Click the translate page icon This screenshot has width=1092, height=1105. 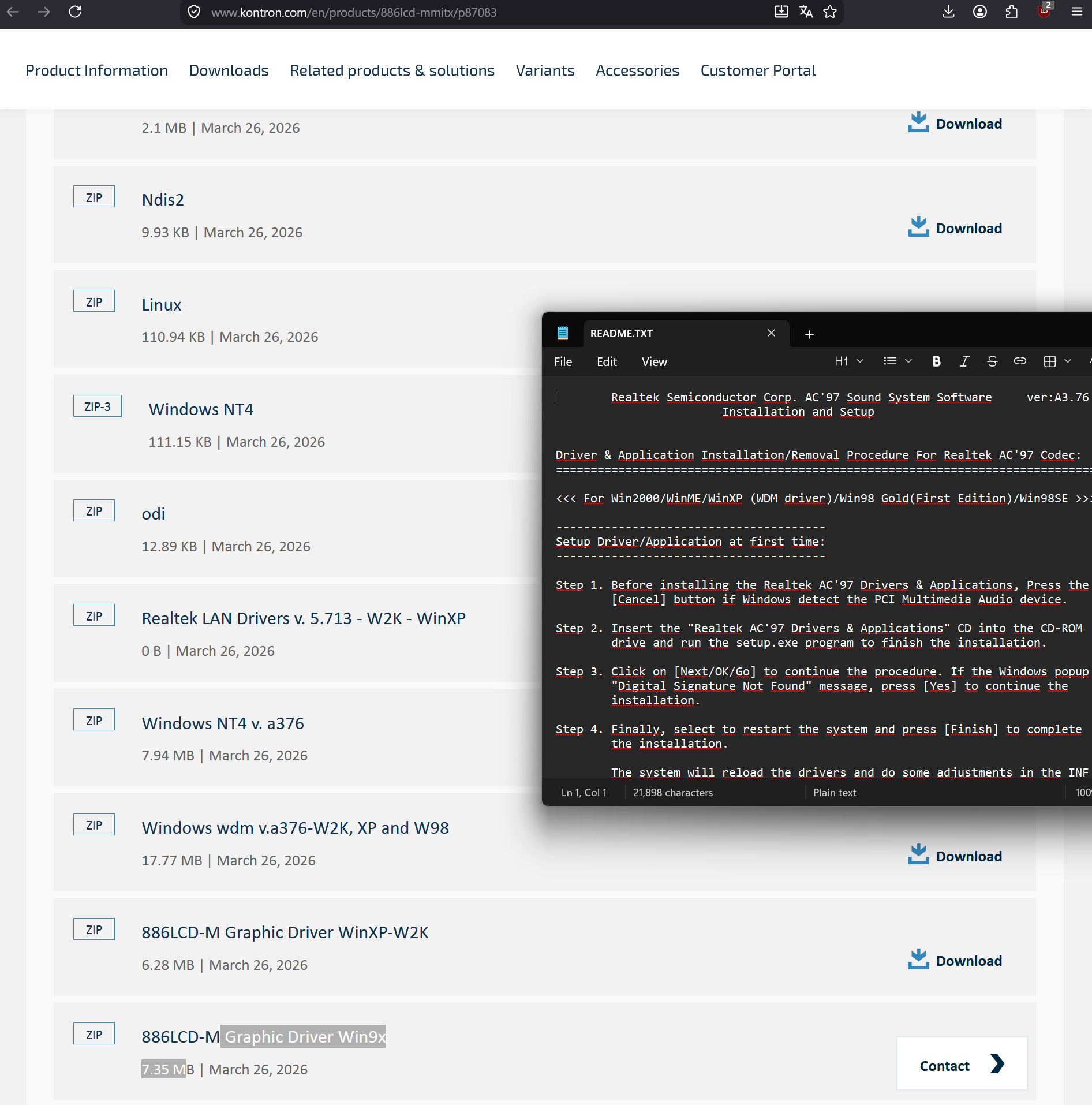point(806,12)
